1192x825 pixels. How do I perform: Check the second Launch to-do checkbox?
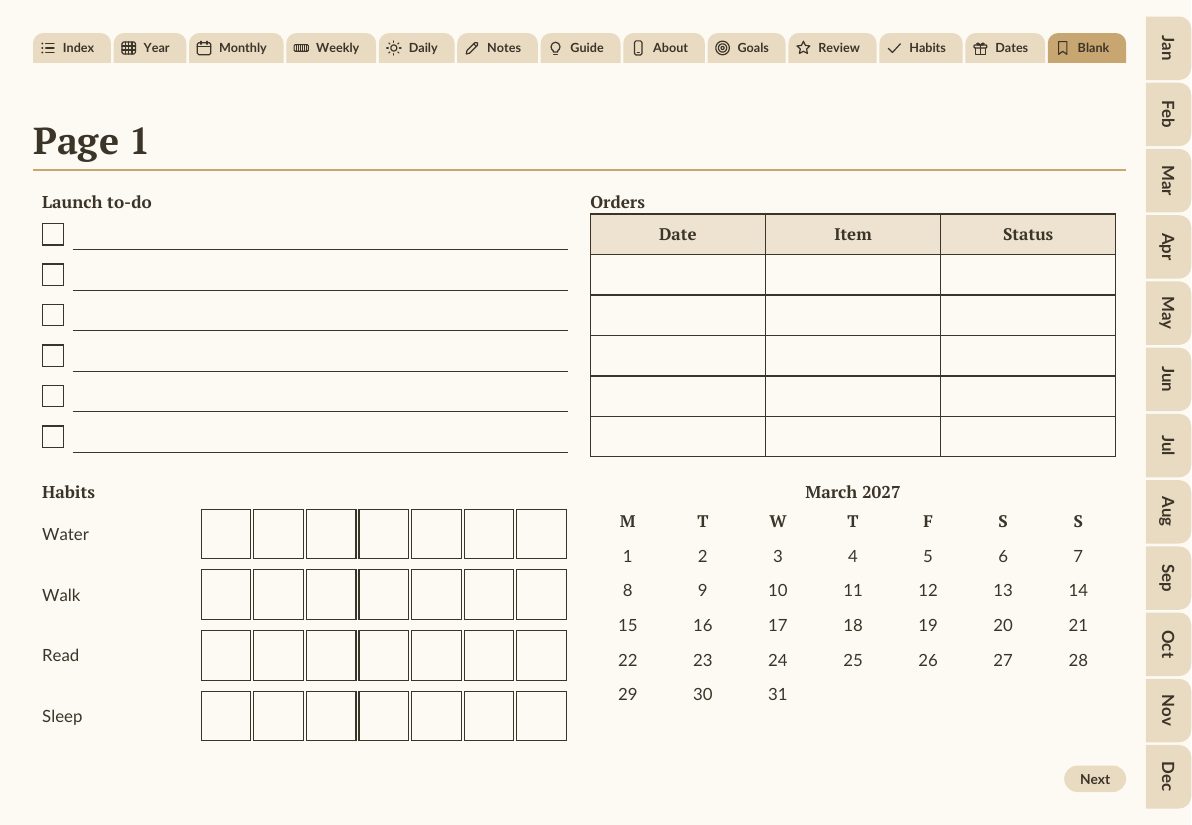pyautogui.click(x=53, y=274)
